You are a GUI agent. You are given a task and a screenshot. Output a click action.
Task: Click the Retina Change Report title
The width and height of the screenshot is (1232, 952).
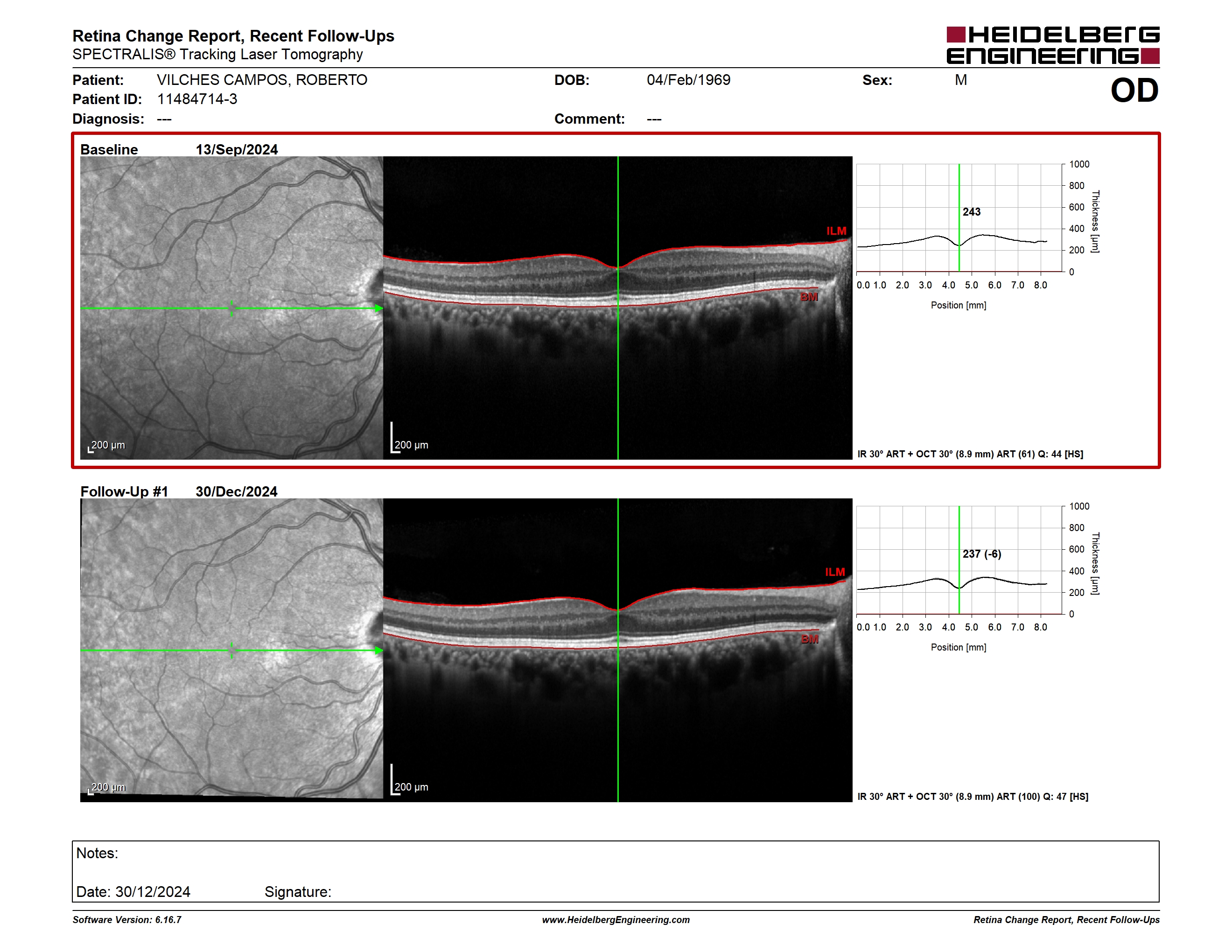pos(233,36)
